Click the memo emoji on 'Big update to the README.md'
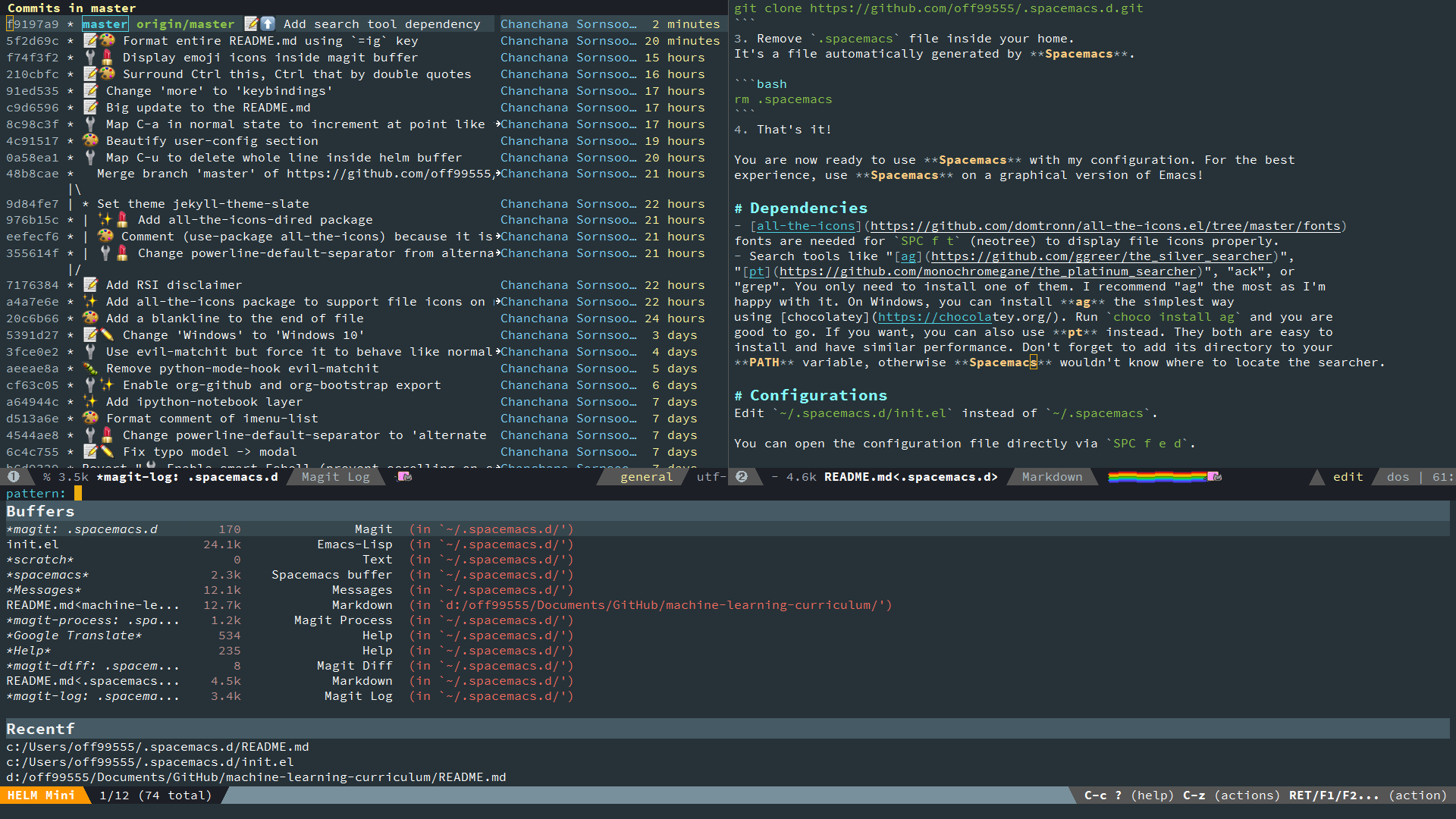1456x819 pixels. pyautogui.click(x=90, y=108)
